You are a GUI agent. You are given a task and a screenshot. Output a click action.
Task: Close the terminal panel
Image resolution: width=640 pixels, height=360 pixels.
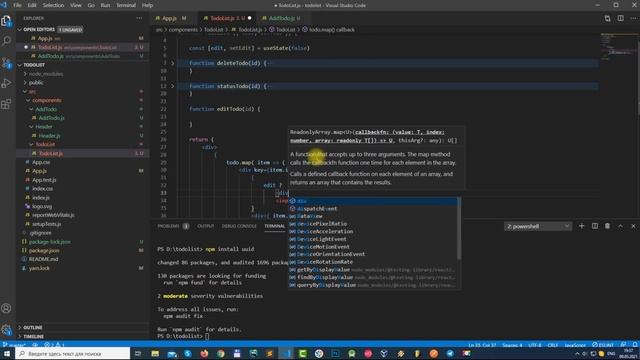633,226
